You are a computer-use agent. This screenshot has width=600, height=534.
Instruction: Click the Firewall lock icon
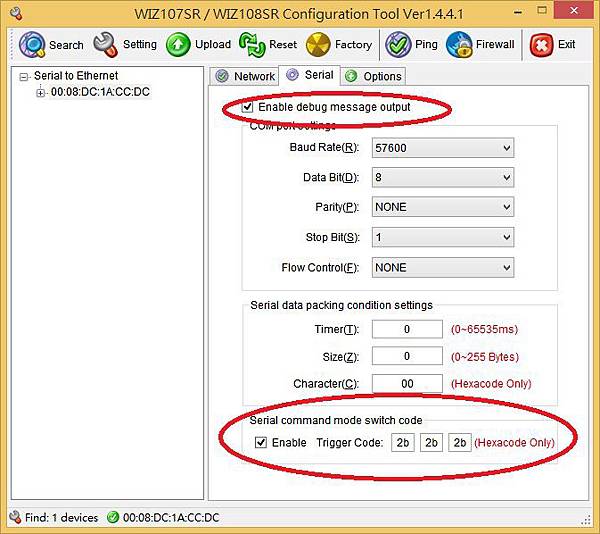pos(459,45)
